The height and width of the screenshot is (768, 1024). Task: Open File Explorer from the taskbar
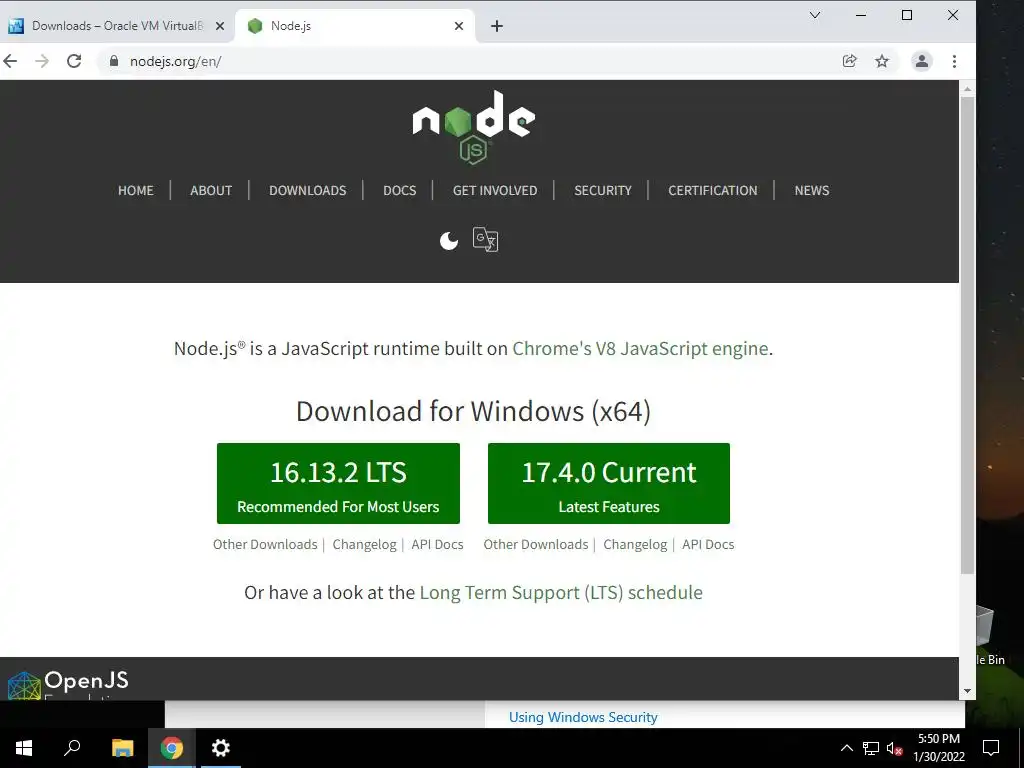coord(122,748)
